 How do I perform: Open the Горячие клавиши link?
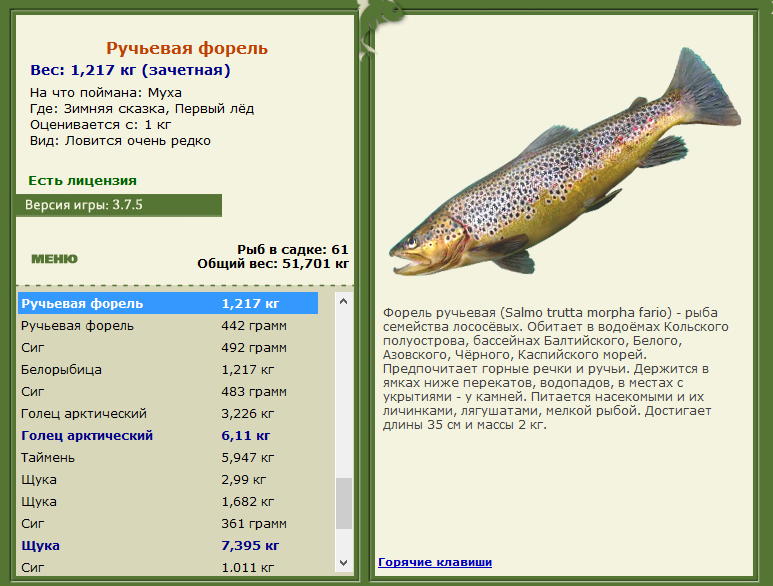click(x=435, y=562)
